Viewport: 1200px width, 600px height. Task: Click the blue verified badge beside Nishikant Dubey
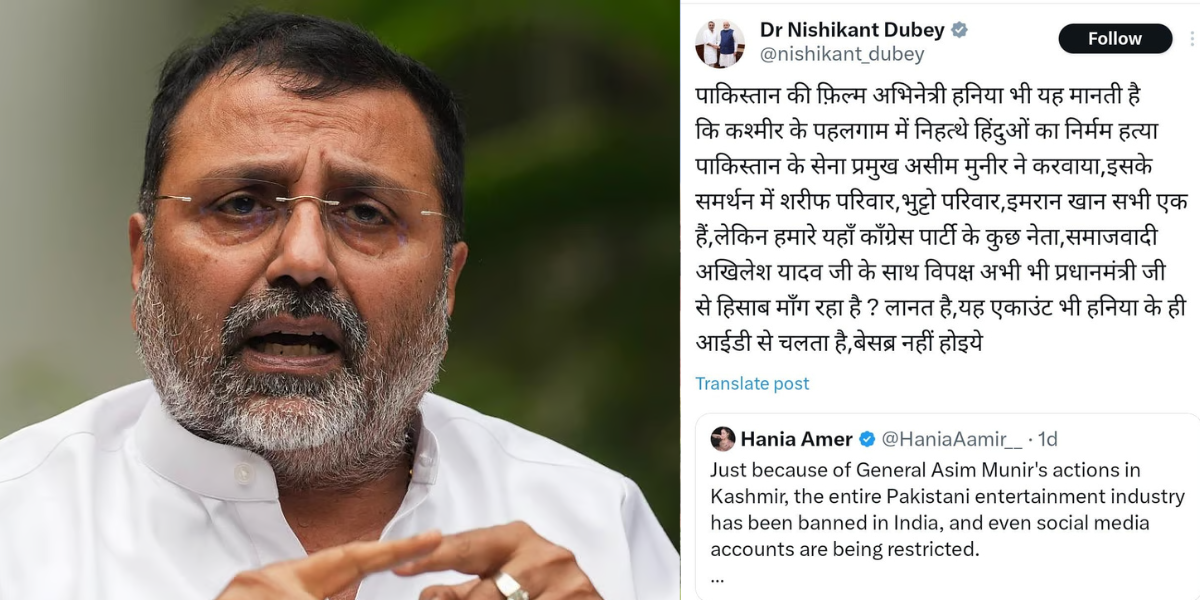[x=959, y=30]
